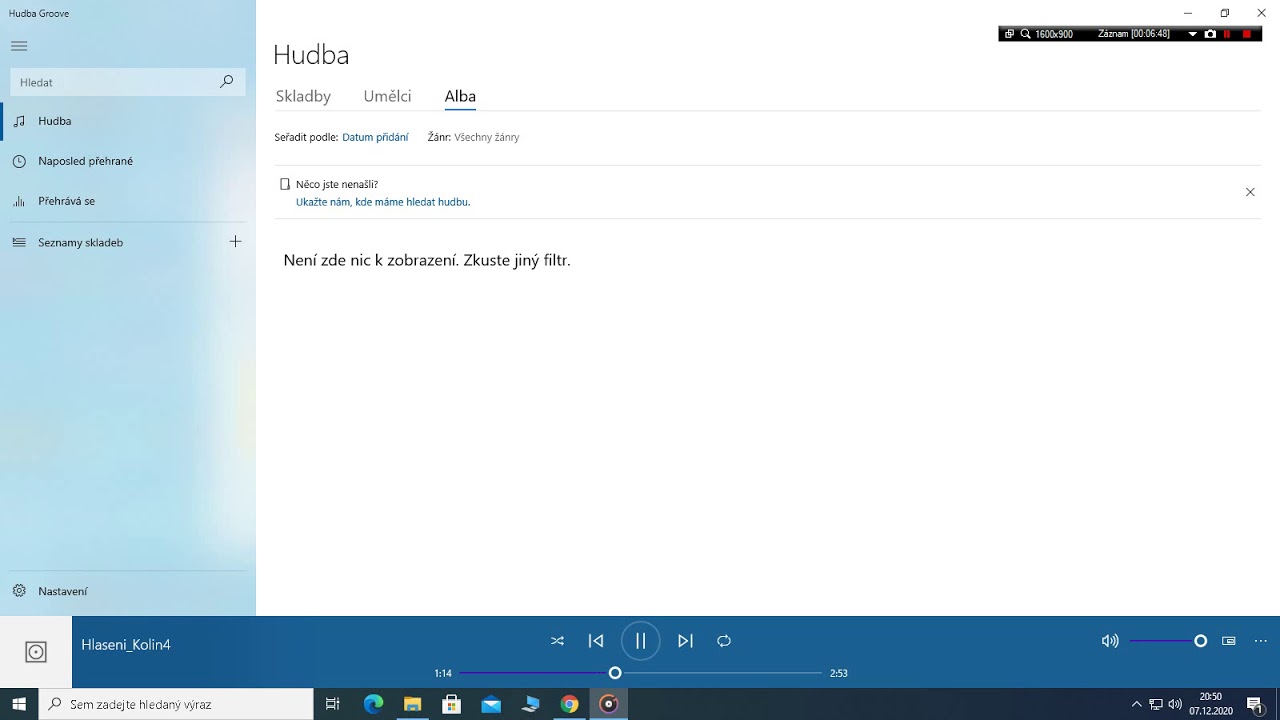Click the recorder zoom magnifier icon
This screenshot has height=720, width=1280.
[x=1025, y=34]
